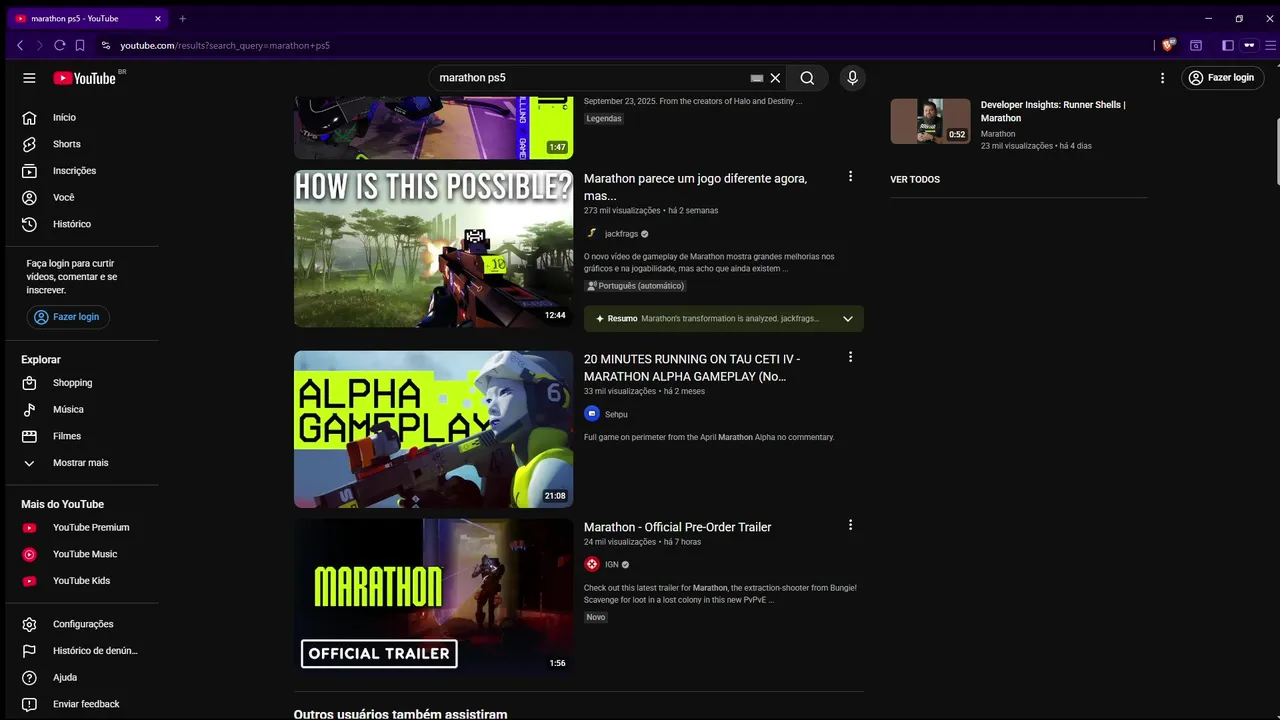The image size is (1280, 720).
Task: Click the HOW IS THIS POSSIBLE thumbnail
Action: point(433,248)
